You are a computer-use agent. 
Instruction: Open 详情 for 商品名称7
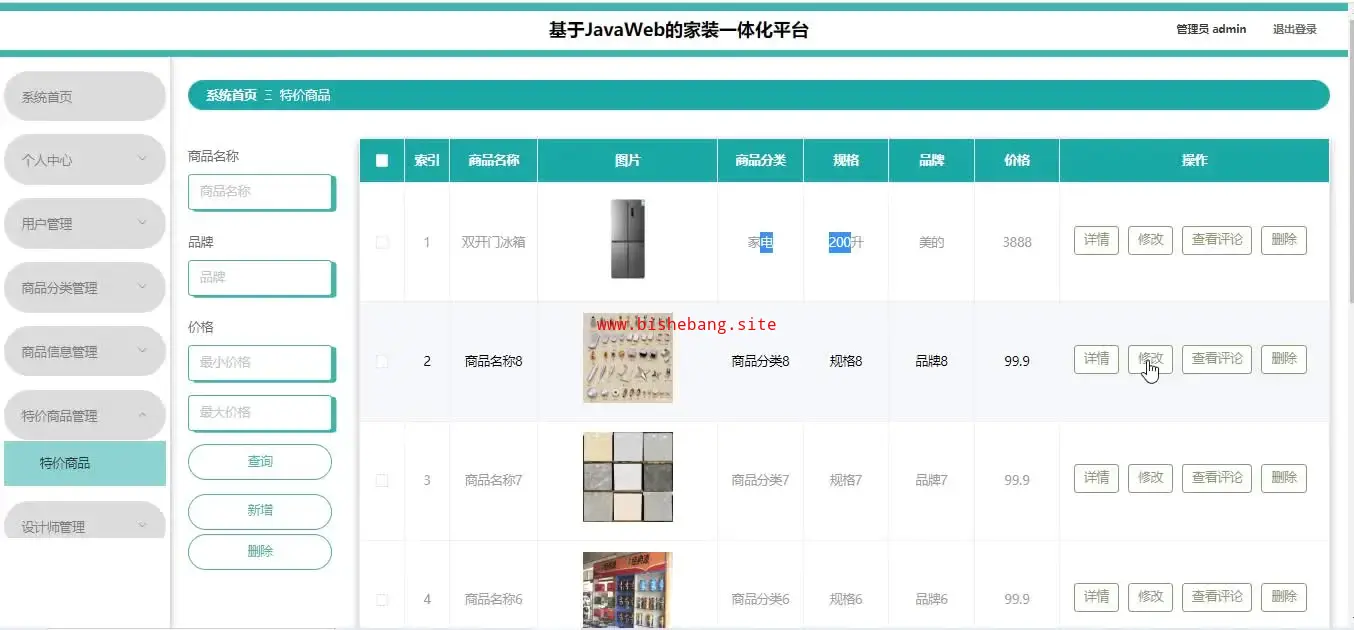pos(1096,478)
